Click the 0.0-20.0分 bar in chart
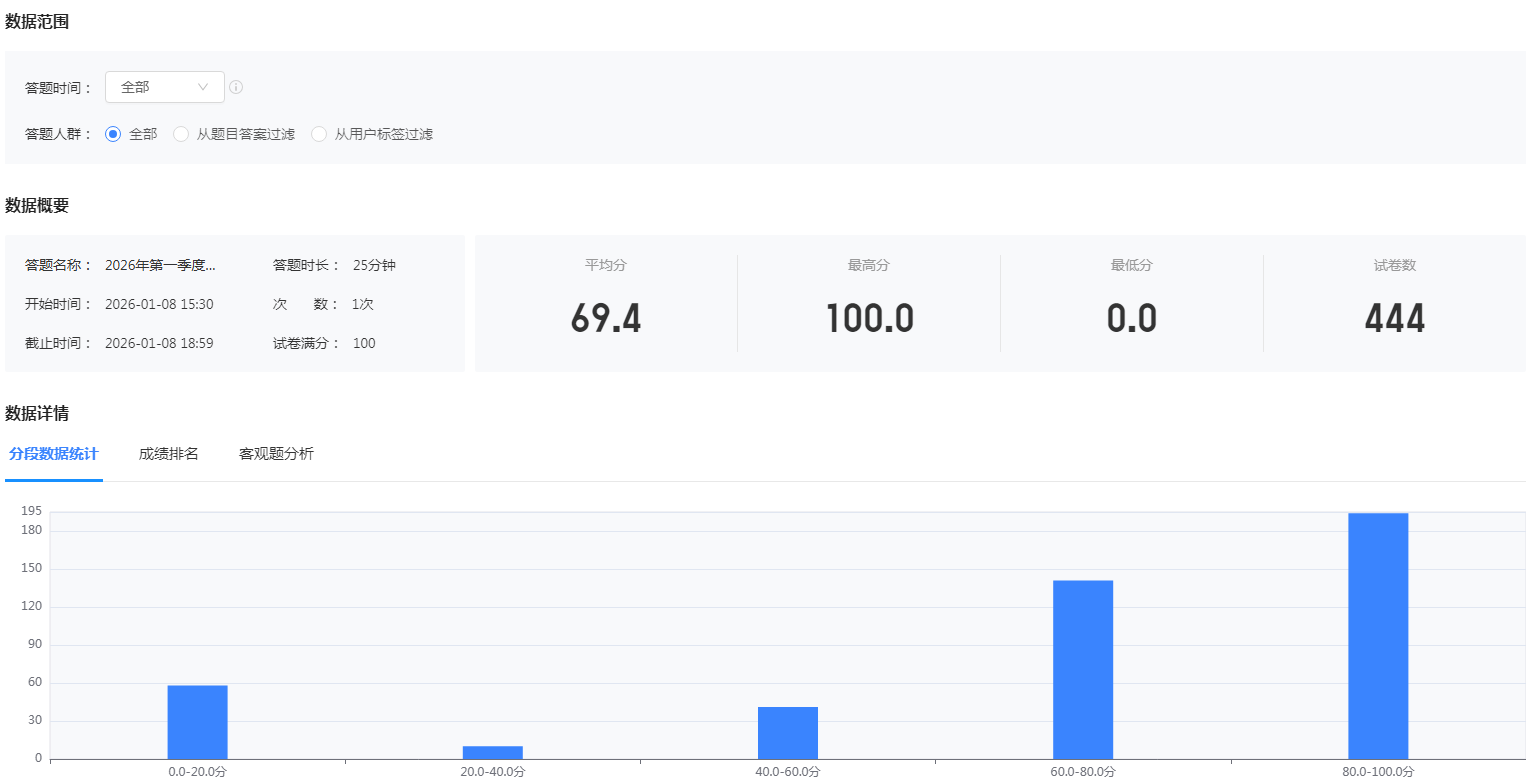This screenshot has width=1531, height=783. click(197, 722)
